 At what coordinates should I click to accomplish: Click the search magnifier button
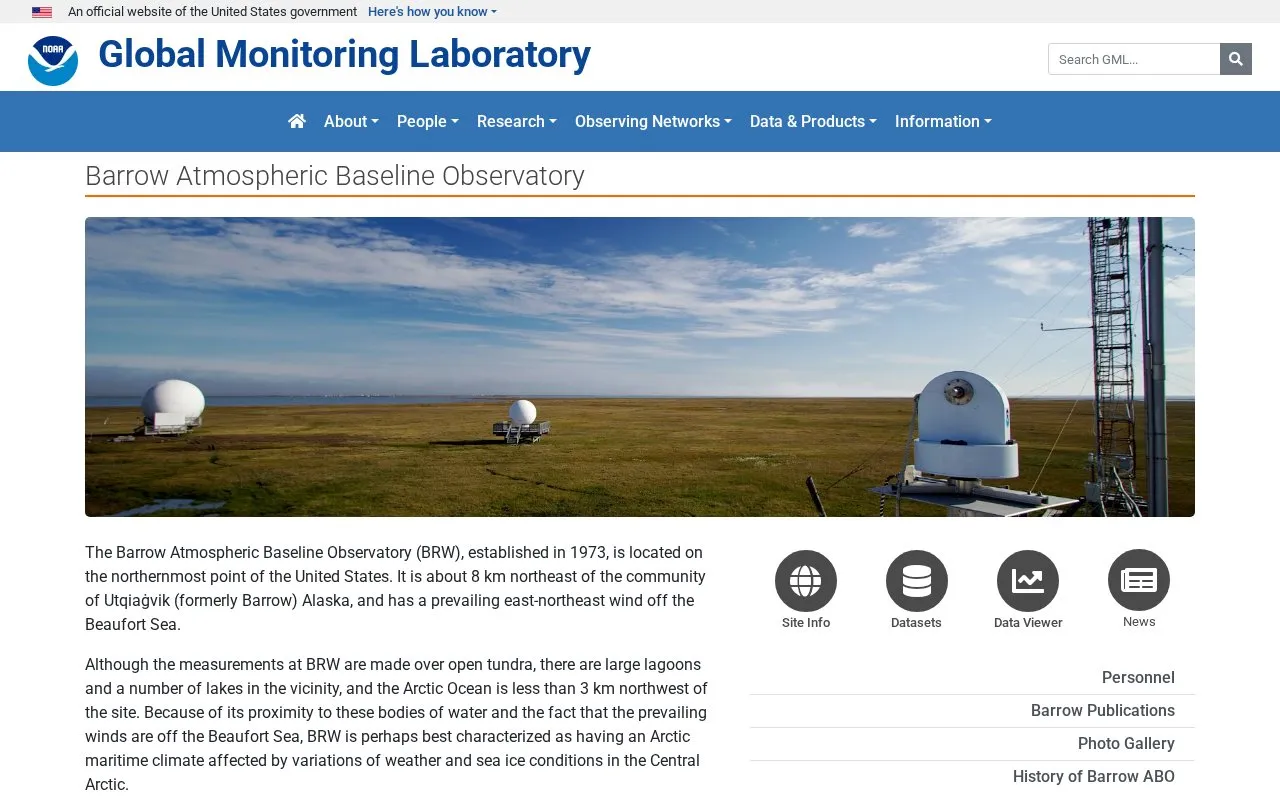pyautogui.click(x=1236, y=59)
